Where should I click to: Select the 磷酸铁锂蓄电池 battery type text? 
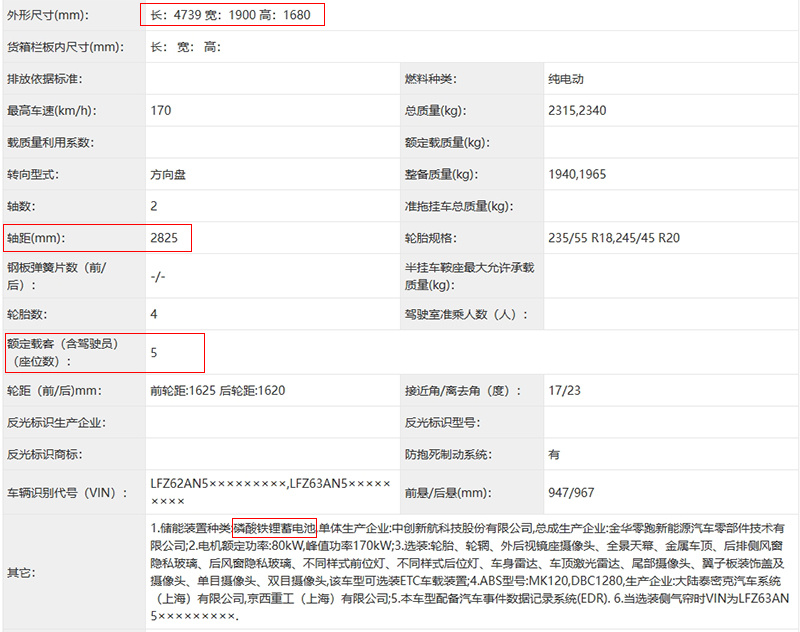pyautogui.click(x=274, y=528)
